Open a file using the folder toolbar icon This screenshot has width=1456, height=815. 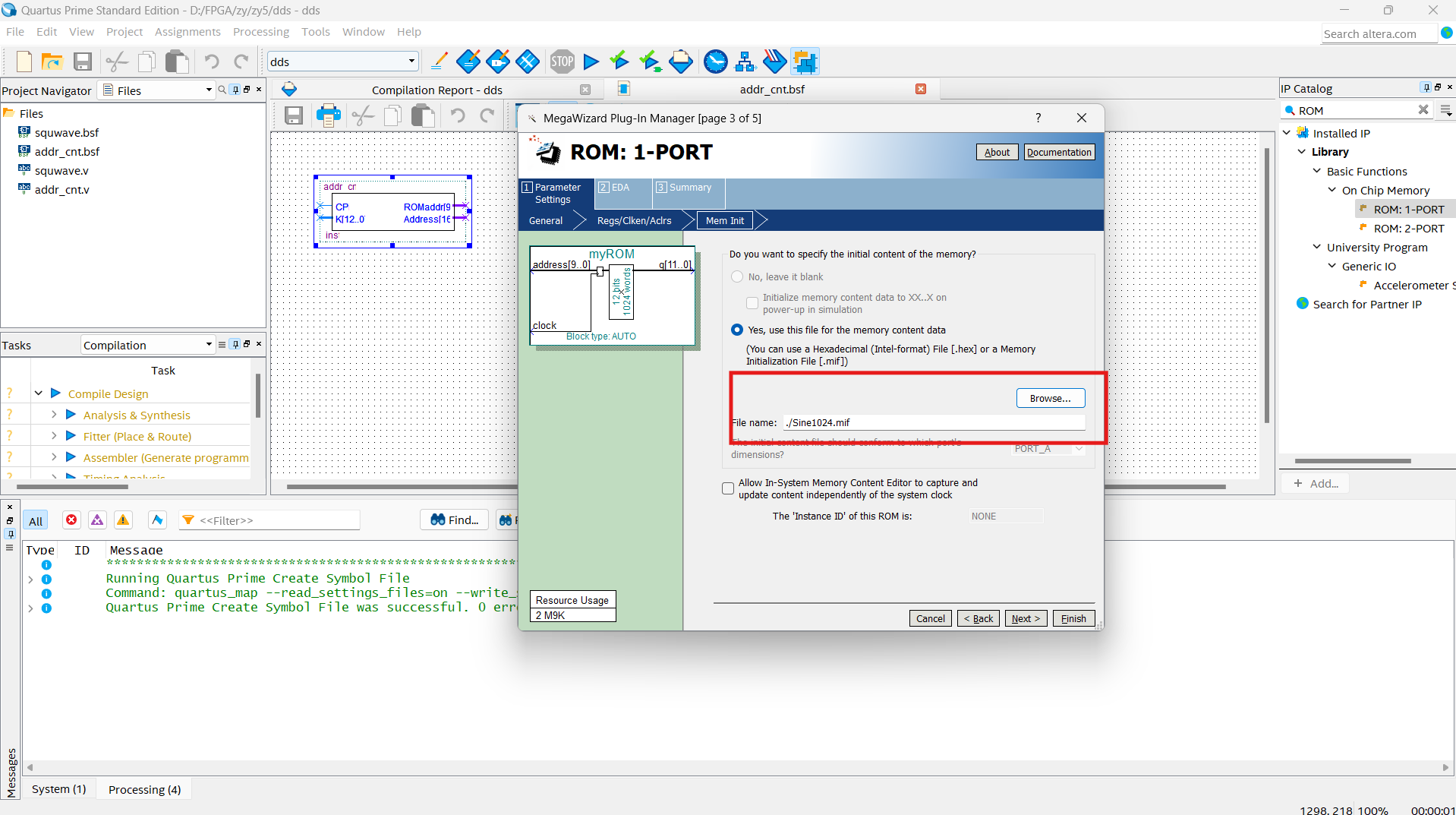pos(52,62)
